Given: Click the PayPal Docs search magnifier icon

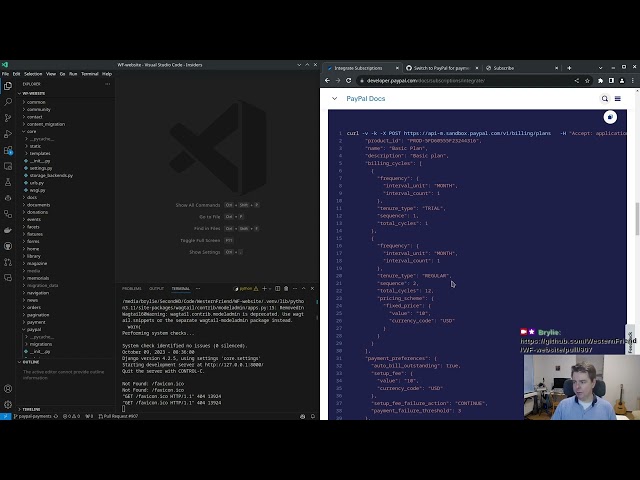Looking at the screenshot, I should tap(605, 98).
